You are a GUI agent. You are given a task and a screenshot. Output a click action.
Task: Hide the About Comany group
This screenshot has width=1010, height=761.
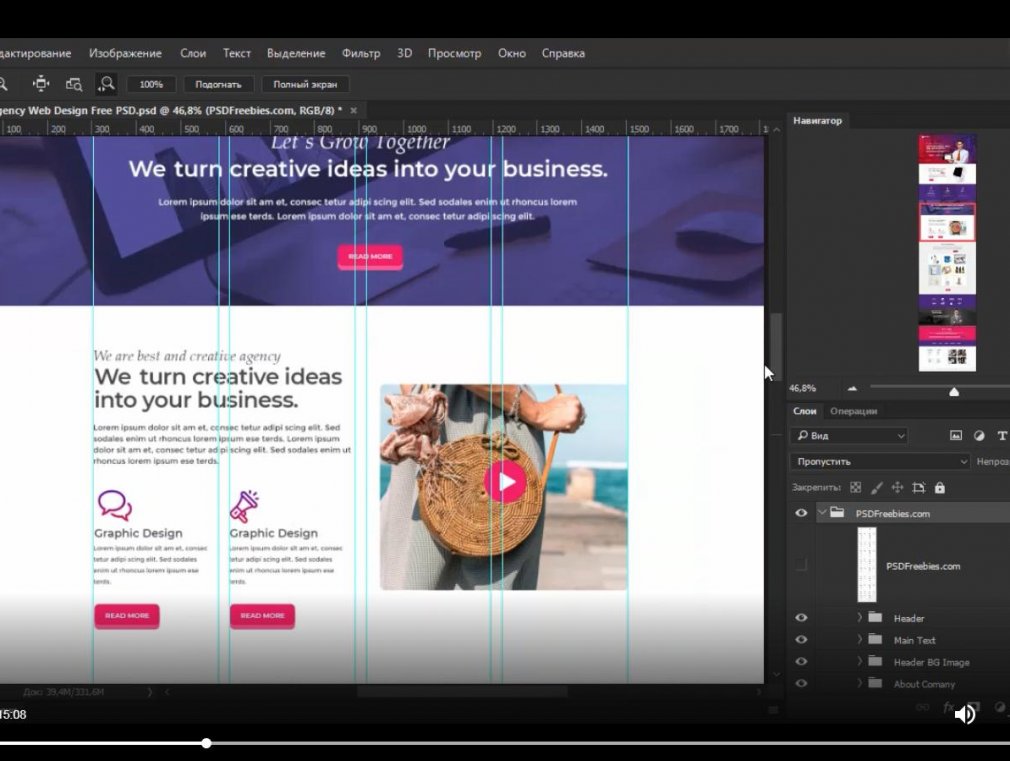pos(801,683)
